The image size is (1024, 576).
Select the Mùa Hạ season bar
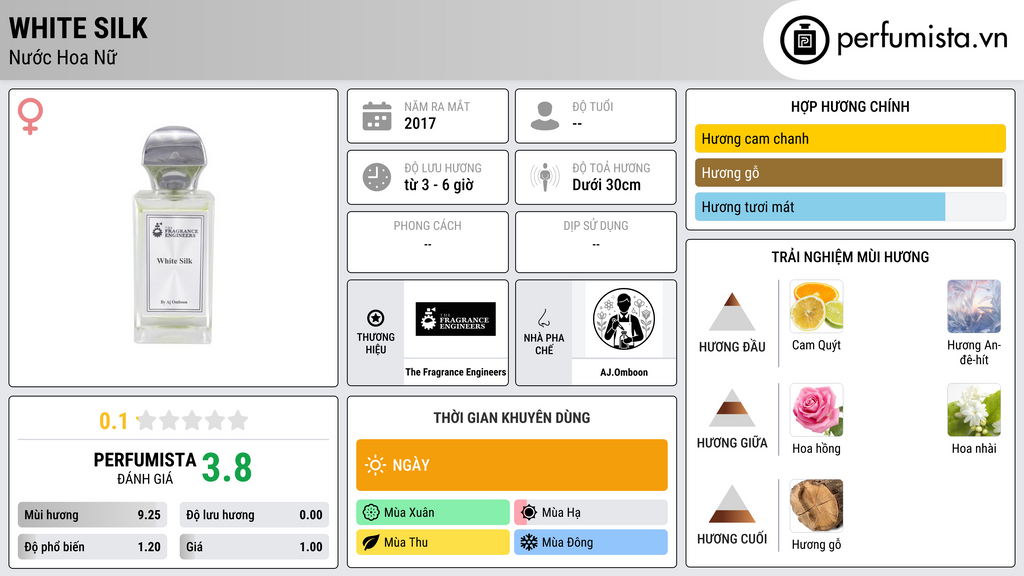click(591, 513)
